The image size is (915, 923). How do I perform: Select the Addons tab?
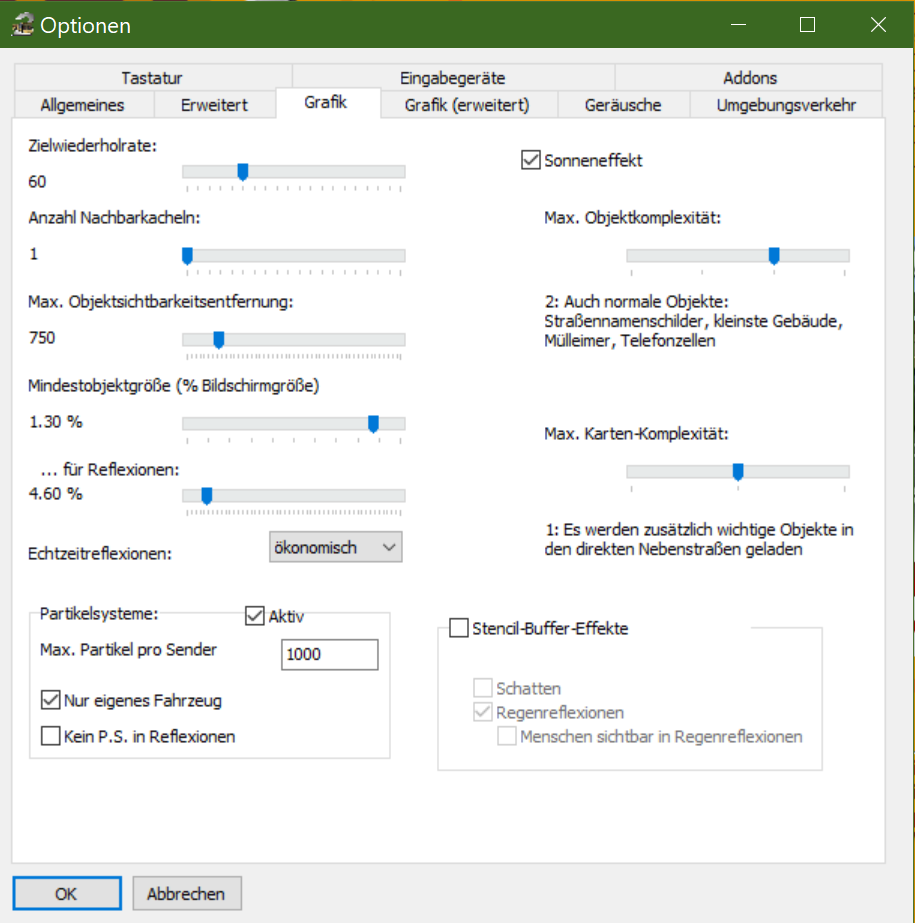click(749, 78)
